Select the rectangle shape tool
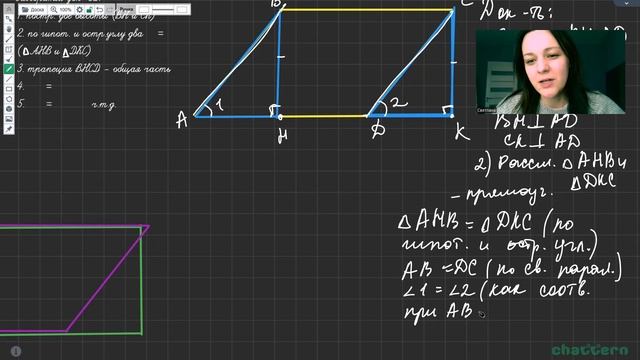Image resolution: width=640 pixels, height=360 pixels. point(9,89)
